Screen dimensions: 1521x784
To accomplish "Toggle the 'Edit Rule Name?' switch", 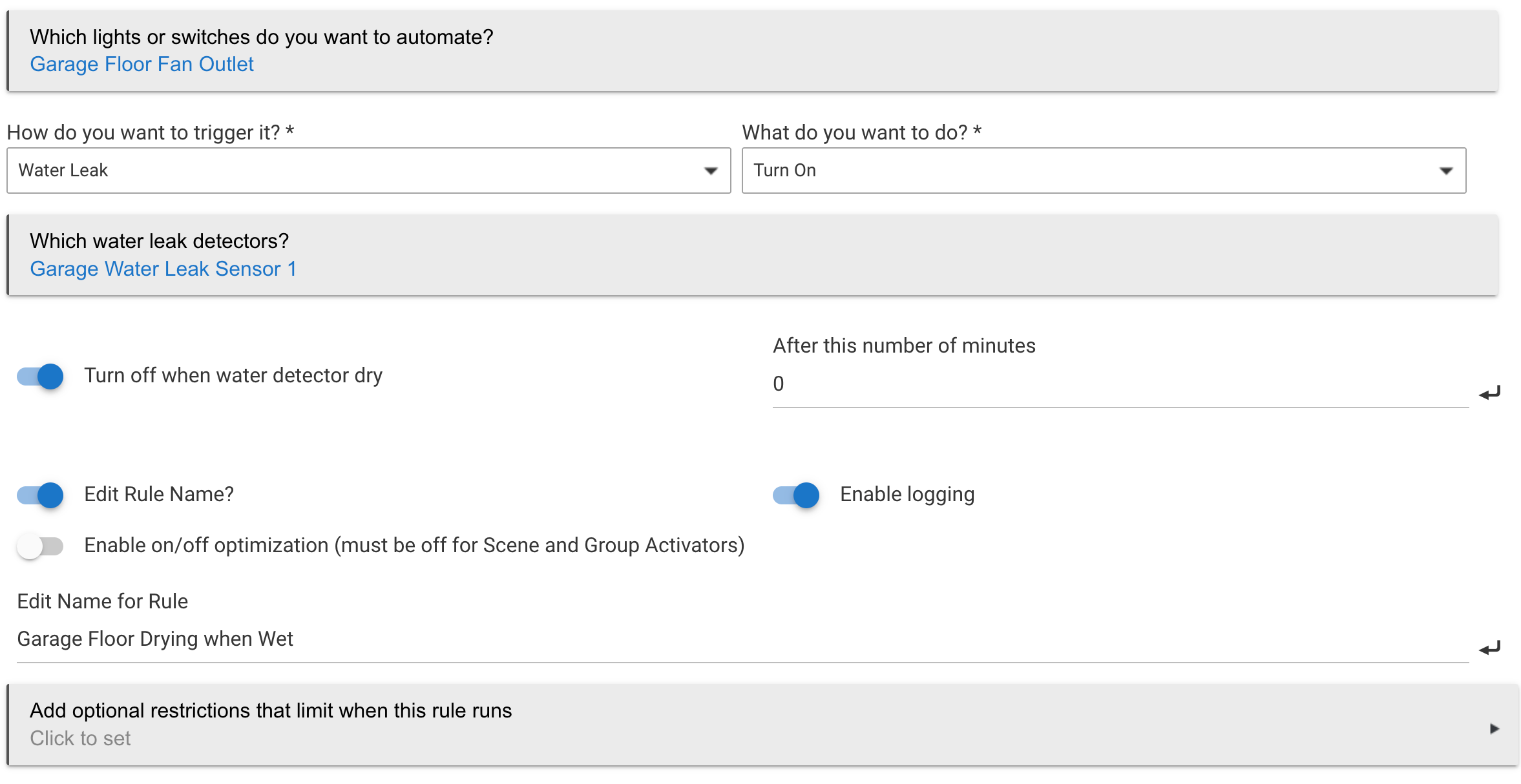I will click(x=41, y=495).
